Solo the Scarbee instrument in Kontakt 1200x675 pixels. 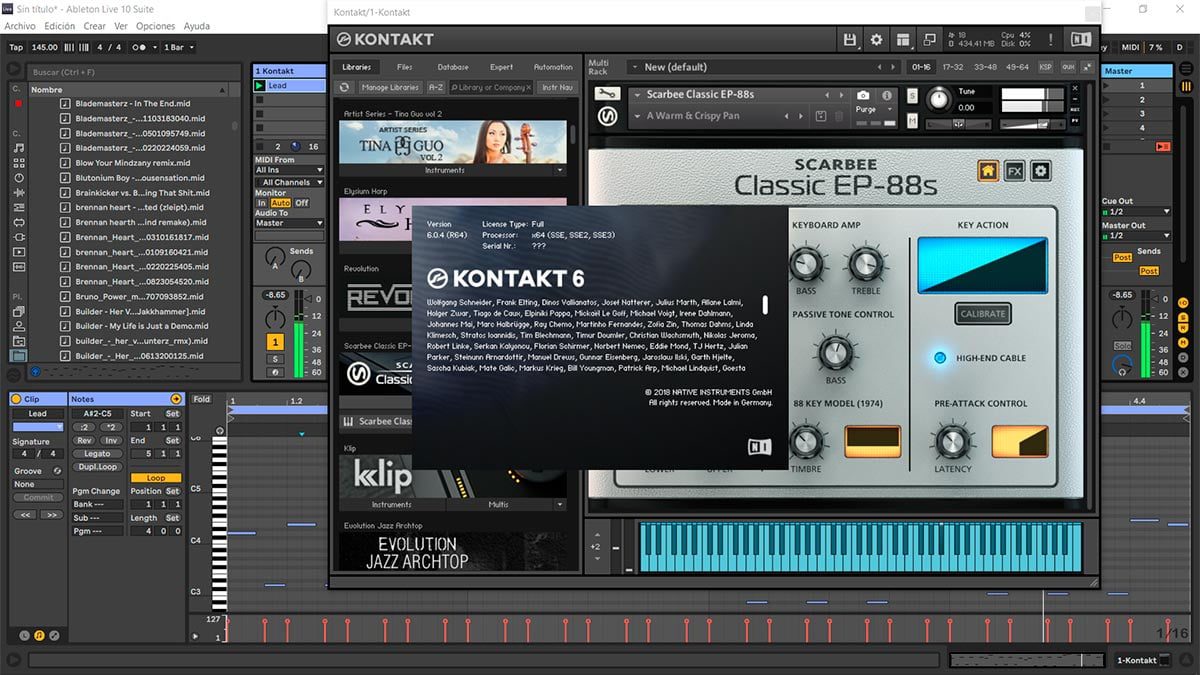point(912,95)
